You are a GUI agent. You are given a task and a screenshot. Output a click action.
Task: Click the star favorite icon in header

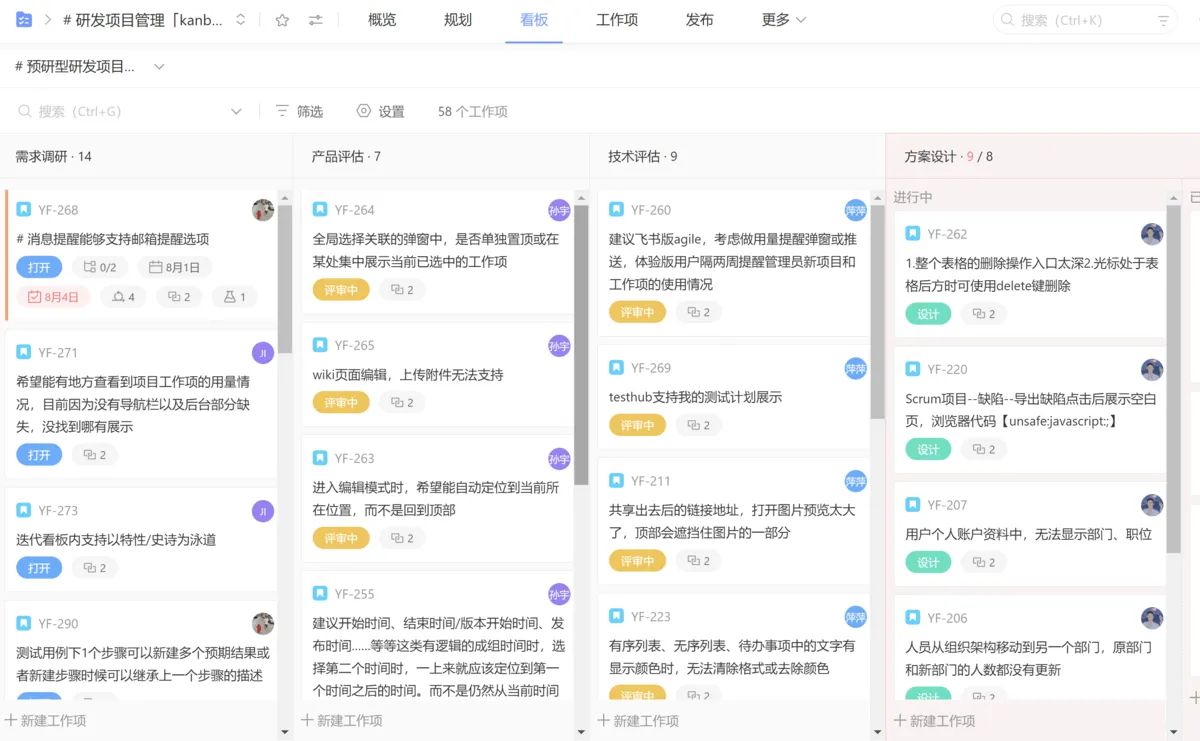point(282,20)
